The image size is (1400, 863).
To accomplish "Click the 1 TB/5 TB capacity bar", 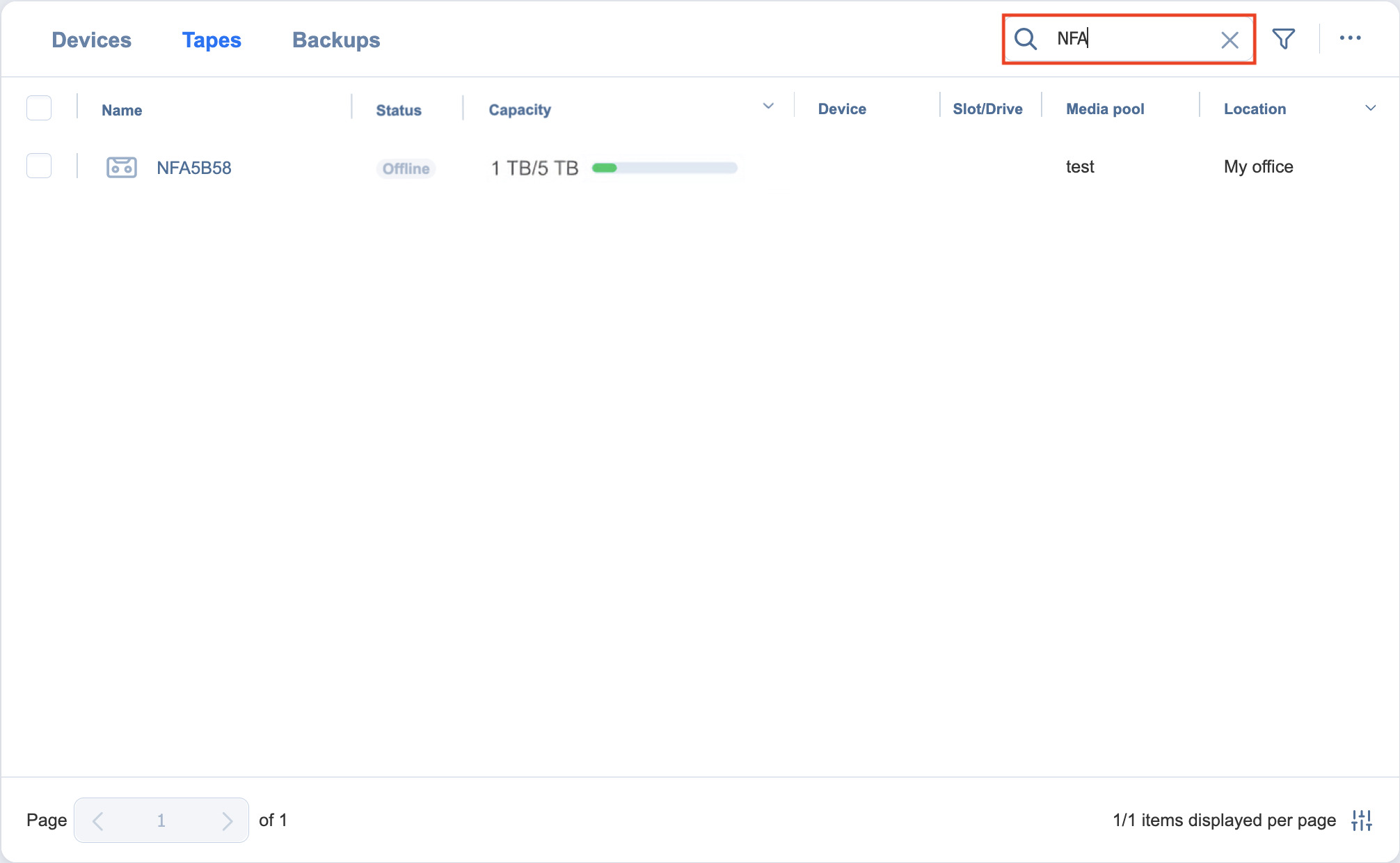I will pyautogui.click(x=664, y=168).
